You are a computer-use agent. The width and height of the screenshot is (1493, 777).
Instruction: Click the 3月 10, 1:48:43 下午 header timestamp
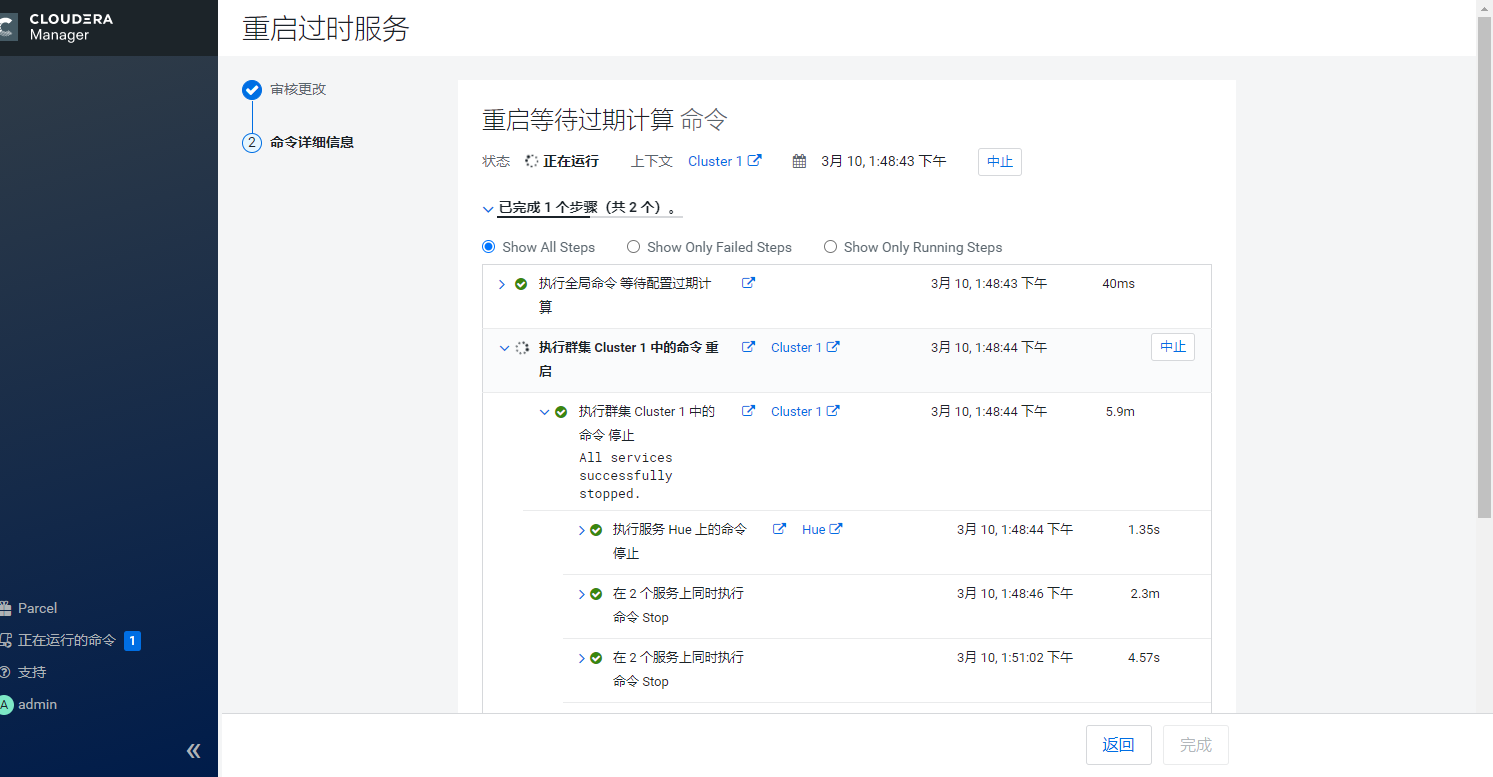[x=884, y=161]
